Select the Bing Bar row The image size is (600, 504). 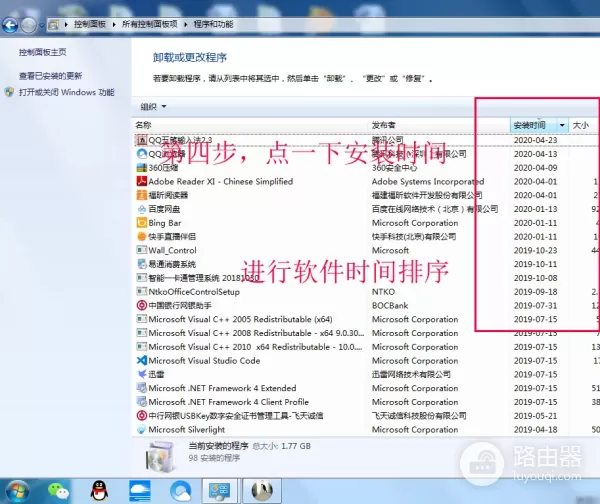(x=365, y=223)
